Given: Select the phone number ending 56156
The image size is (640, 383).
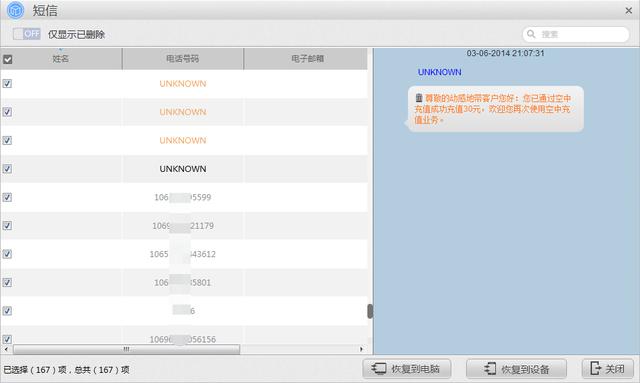Looking at the screenshot, I should click(x=182, y=339).
